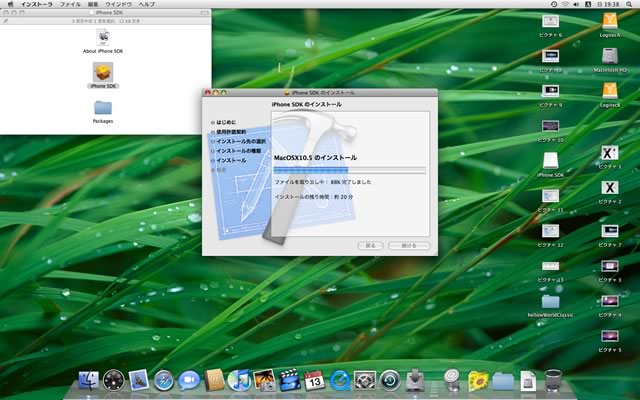Viewport: 640px width, 400px height.
Task: Launch iPhoto from the Dock
Action: tap(264, 380)
